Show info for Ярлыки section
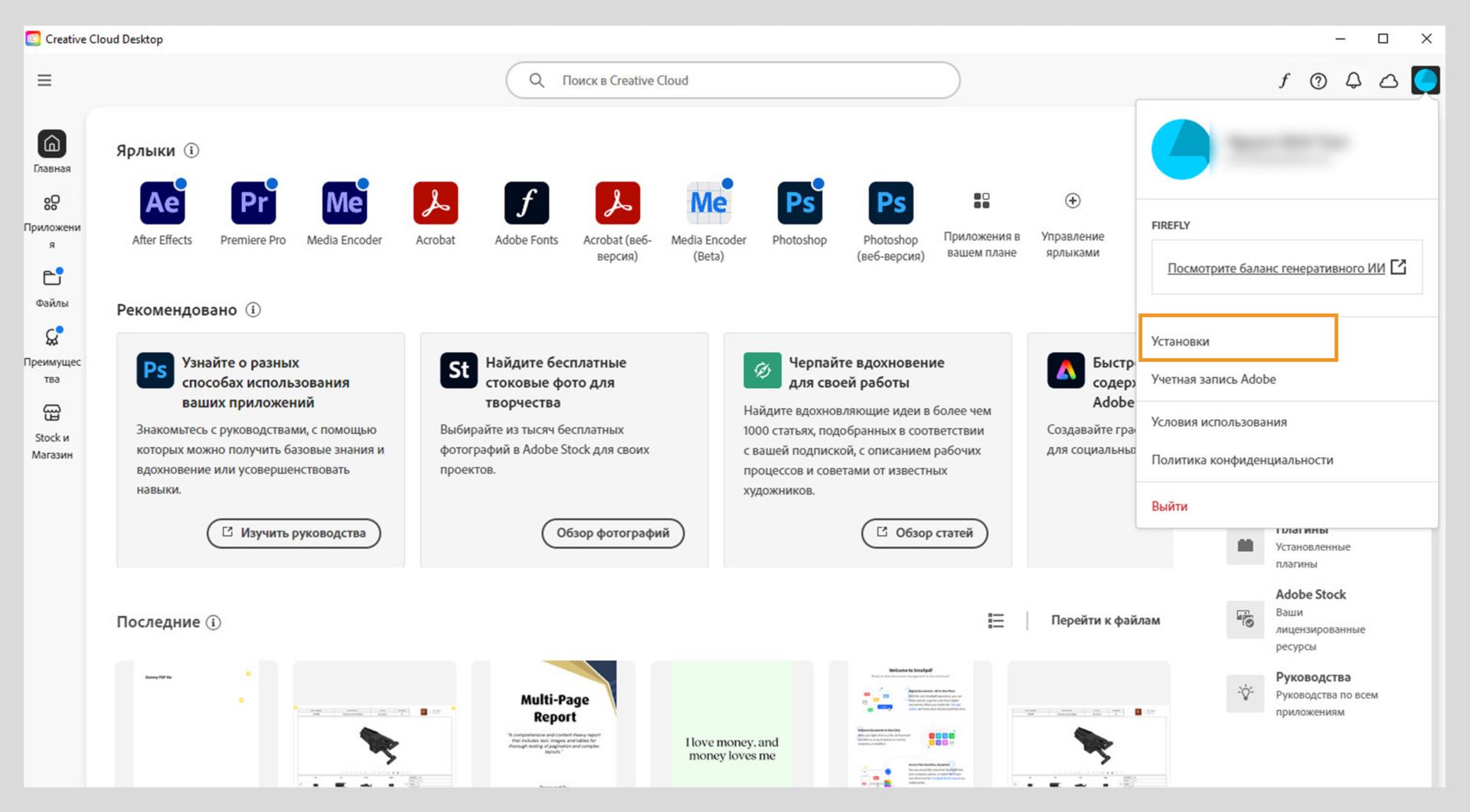Viewport: 1470px width, 812px height. tap(191, 151)
